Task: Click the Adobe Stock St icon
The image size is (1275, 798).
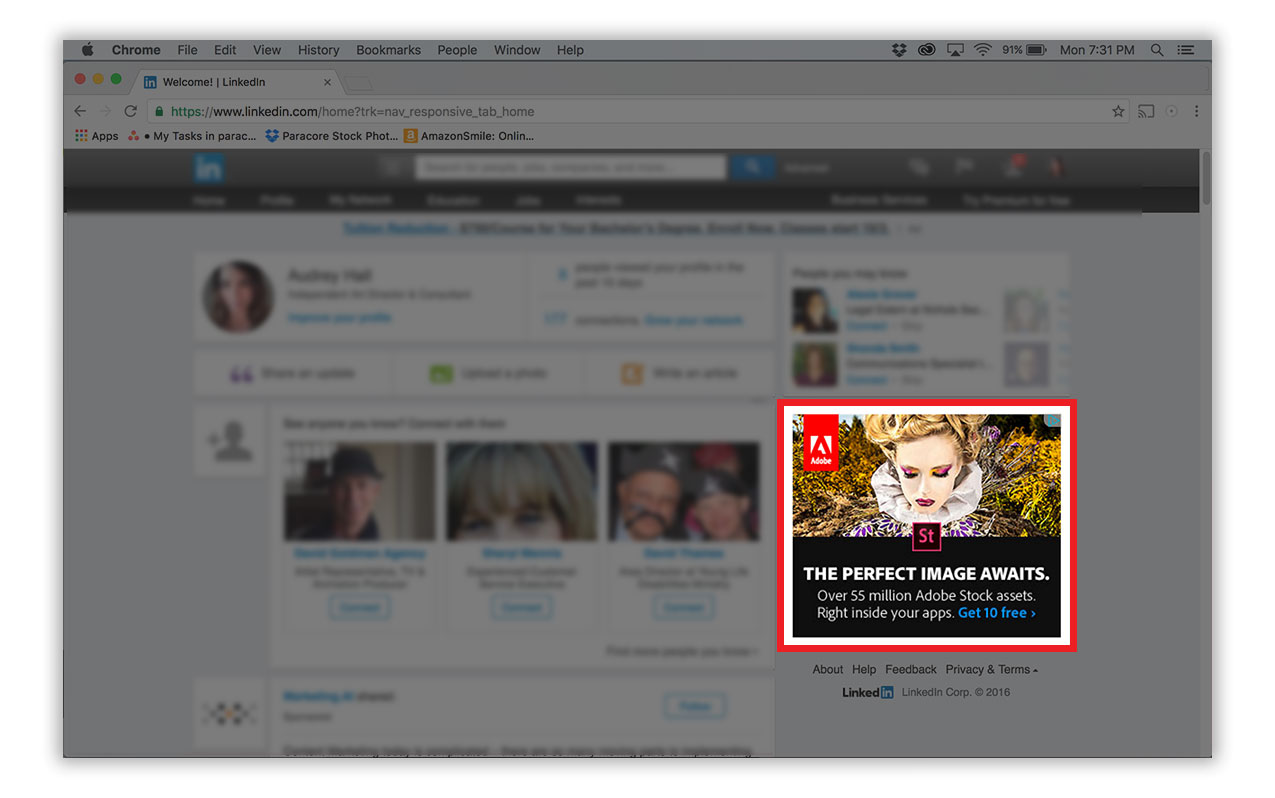Action: pyautogui.click(x=927, y=536)
